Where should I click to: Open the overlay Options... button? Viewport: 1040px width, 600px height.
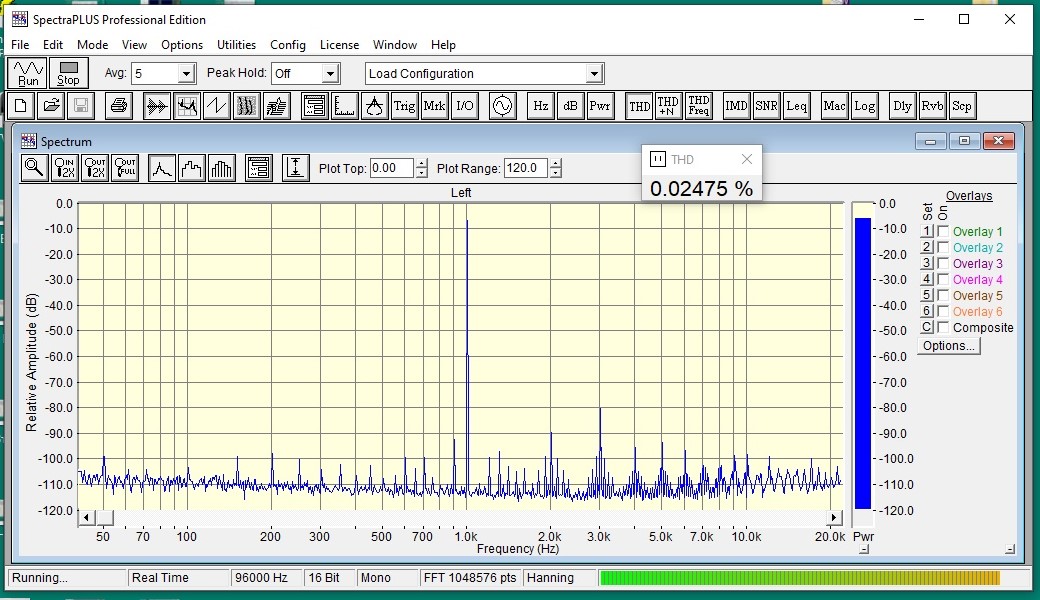point(948,345)
